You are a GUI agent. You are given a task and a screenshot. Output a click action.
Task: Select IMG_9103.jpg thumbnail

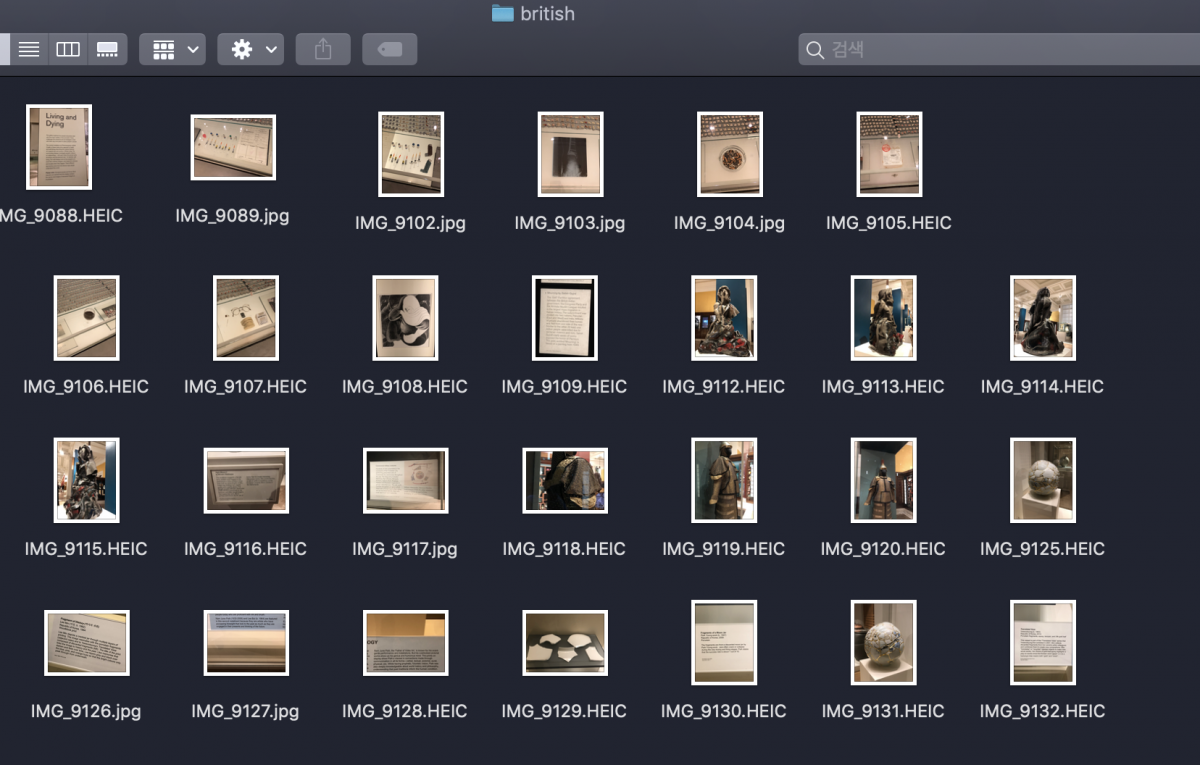pos(570,154)
